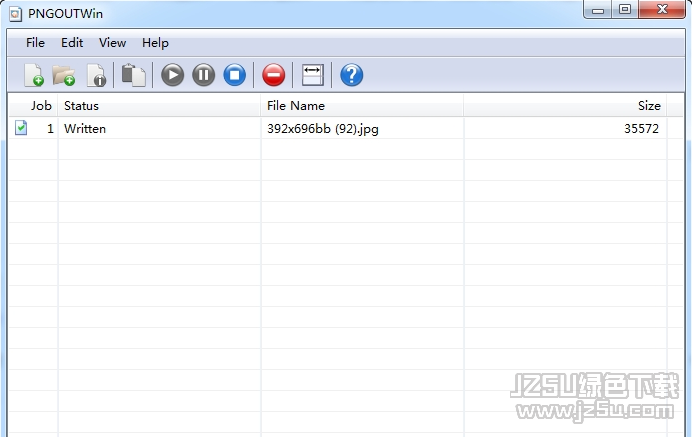Open the View menu
692x437 pixels.
point(113,43)
